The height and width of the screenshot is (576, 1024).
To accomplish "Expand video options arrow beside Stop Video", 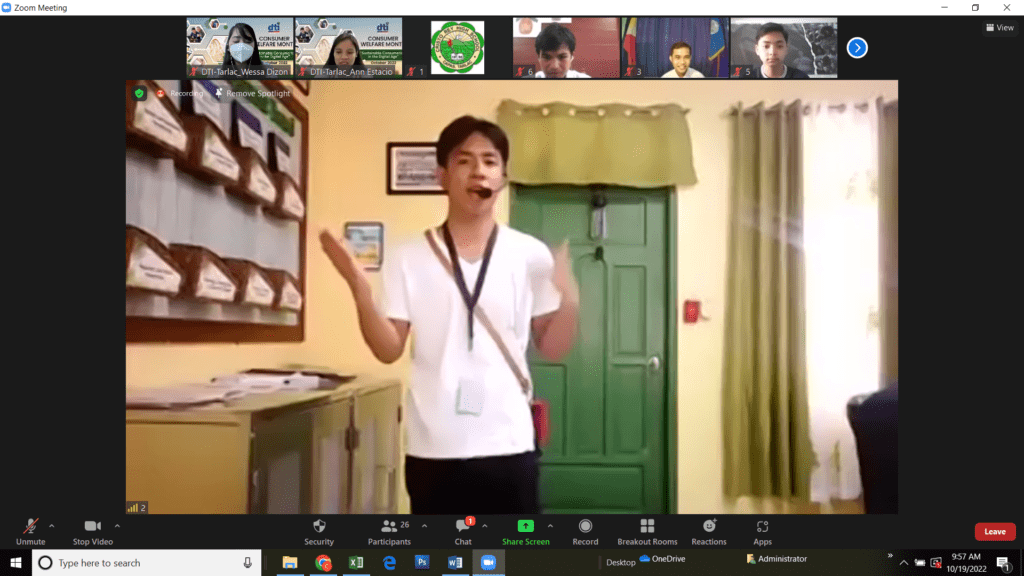I will tap(117, 525).
